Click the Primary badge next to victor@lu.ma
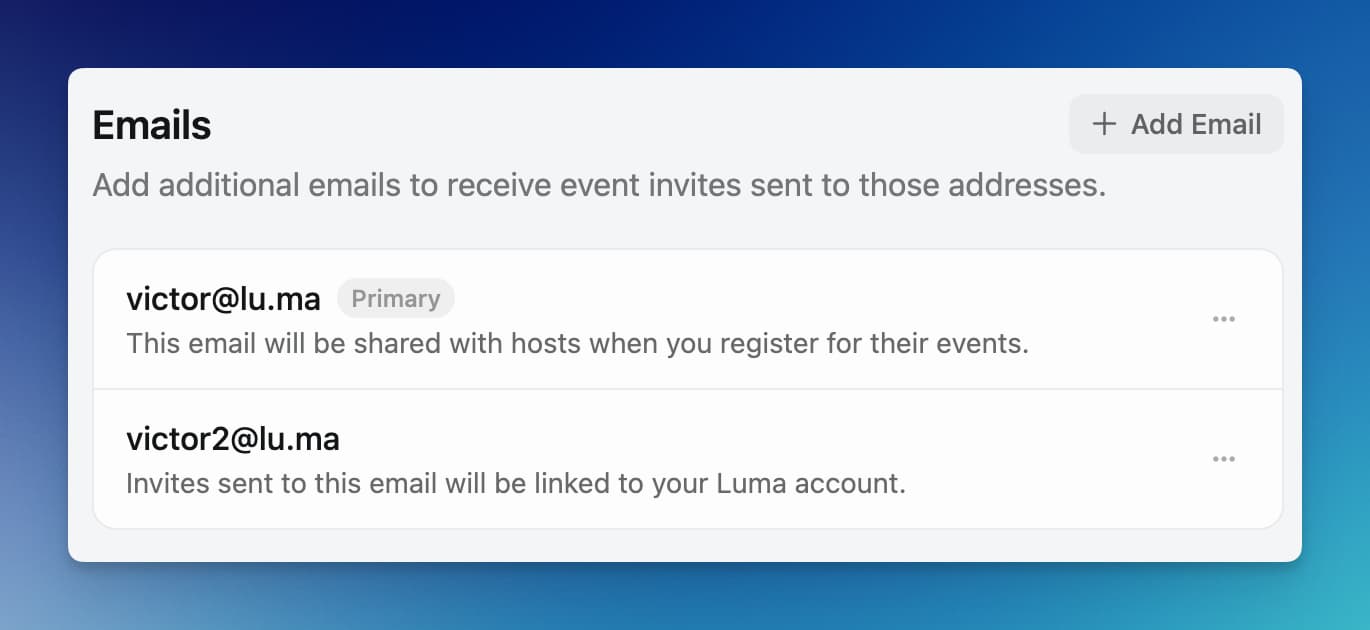1370x630 pixels. click(x=396, y=299)
